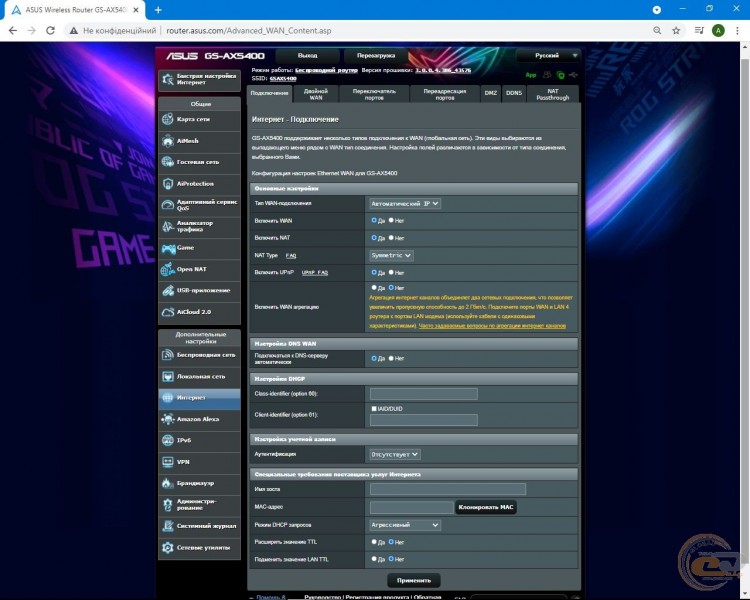Switch to the DMZ tab
The width and height of the screenshot is (750, 600).
[491, 94]
